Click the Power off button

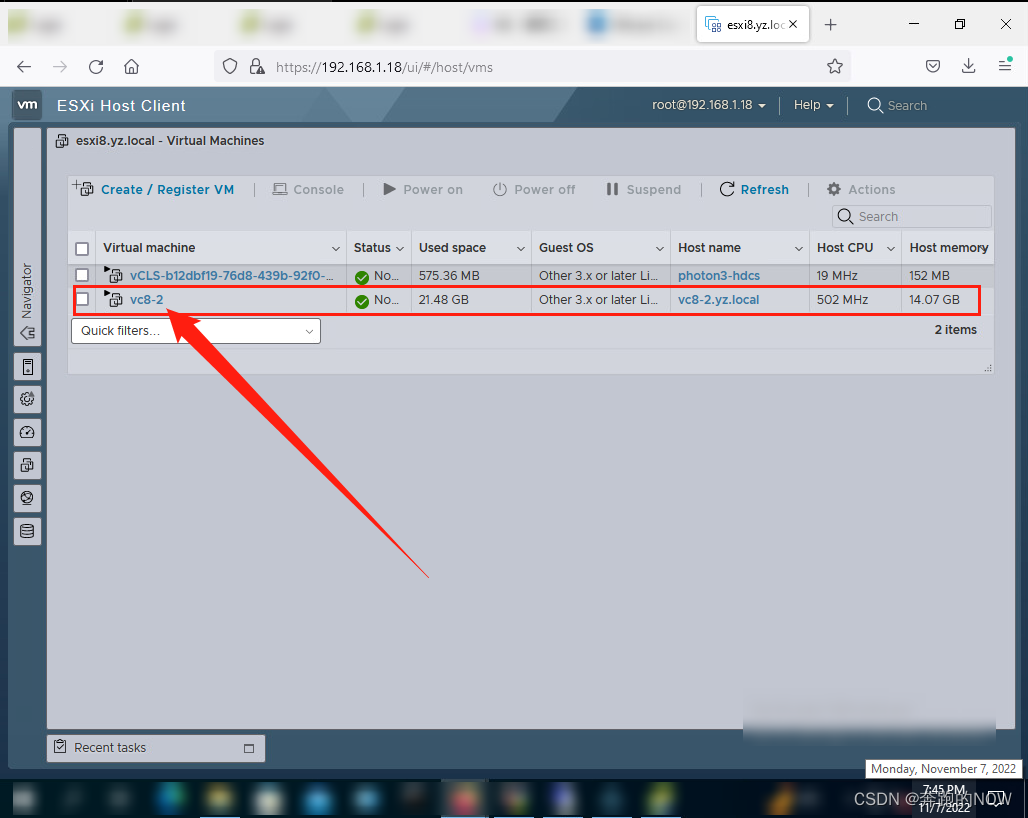[x=534, y=189]
